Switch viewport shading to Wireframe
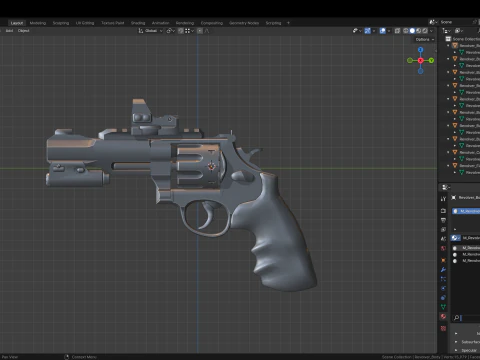 coord(406,31)
